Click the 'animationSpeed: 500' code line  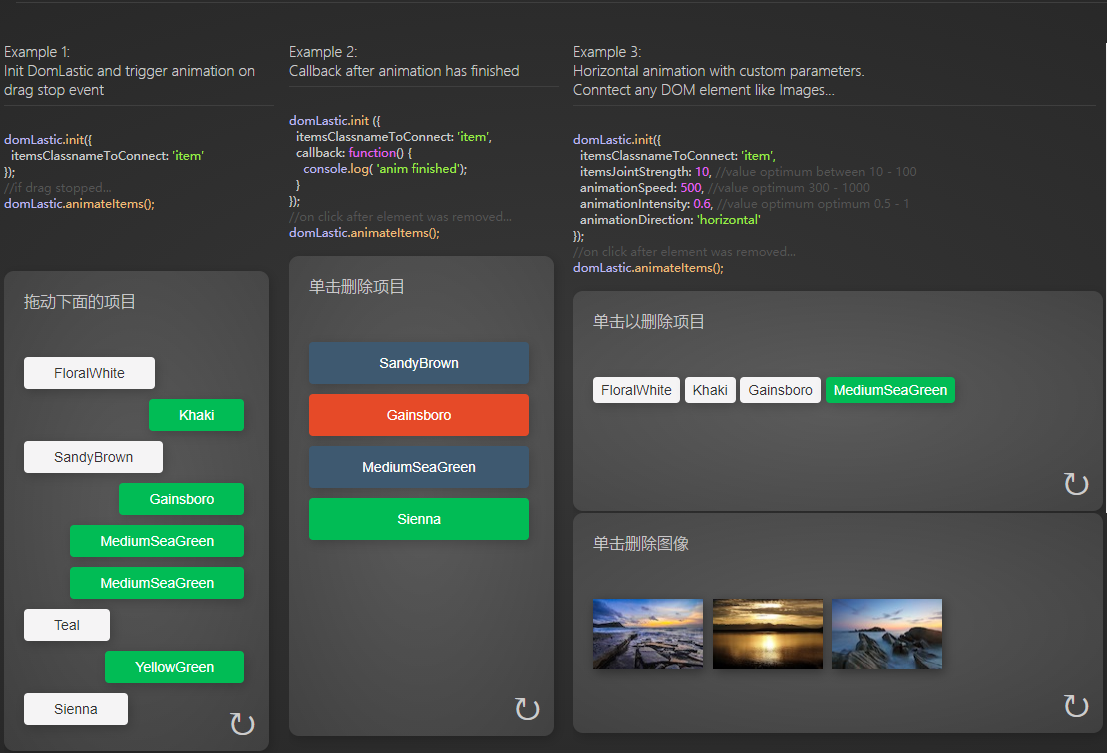click(x=641, y=188)
